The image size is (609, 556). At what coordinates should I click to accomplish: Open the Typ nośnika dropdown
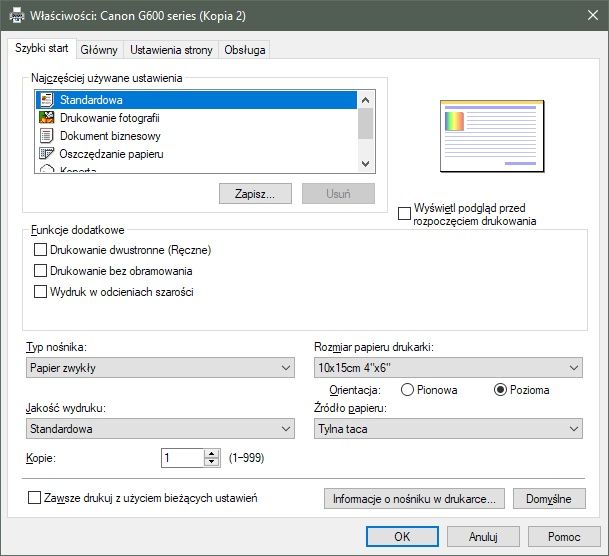tap(160, 368)
